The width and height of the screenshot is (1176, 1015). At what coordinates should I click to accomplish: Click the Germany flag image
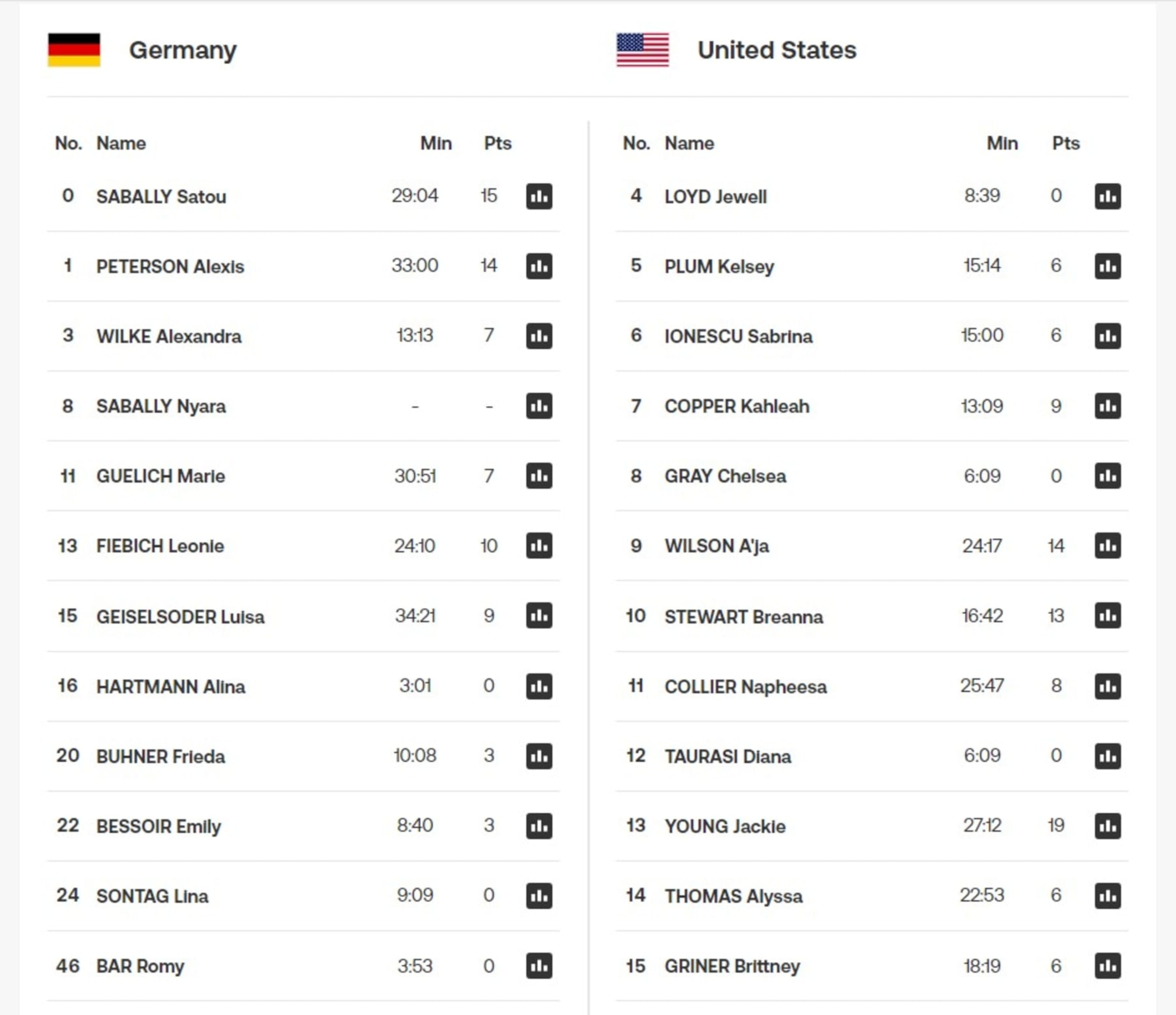[x=74, y=50]
